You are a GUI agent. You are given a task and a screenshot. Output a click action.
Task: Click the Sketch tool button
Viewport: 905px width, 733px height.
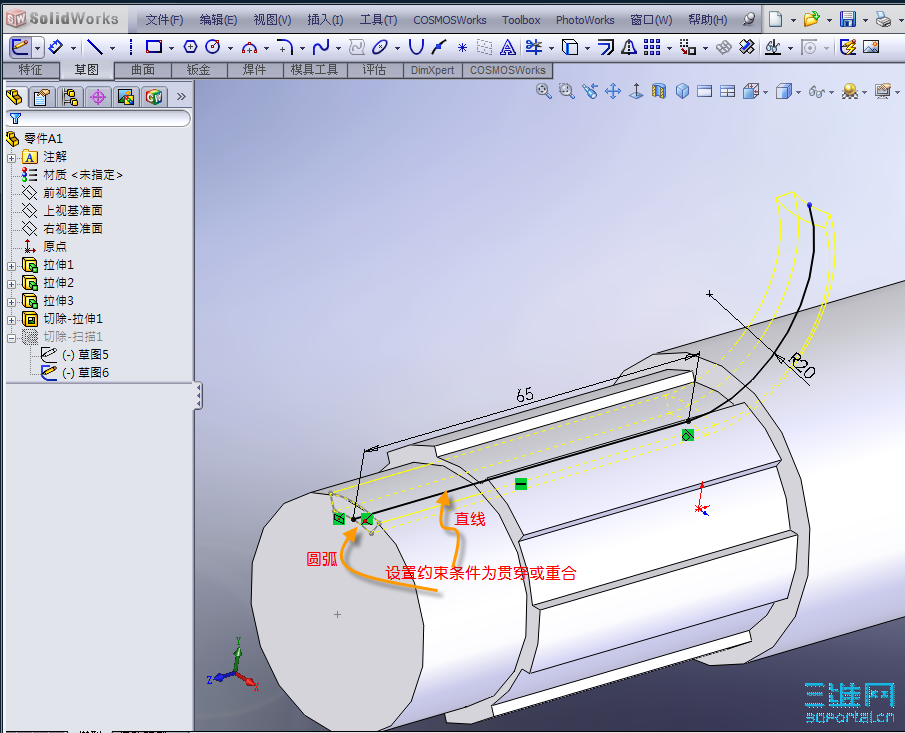point(20,47)
